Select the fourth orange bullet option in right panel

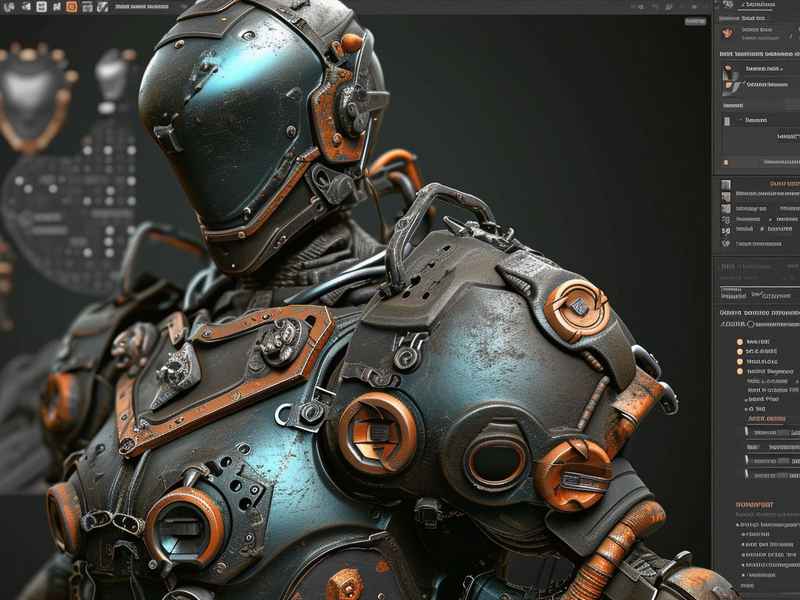click(739, 371)
